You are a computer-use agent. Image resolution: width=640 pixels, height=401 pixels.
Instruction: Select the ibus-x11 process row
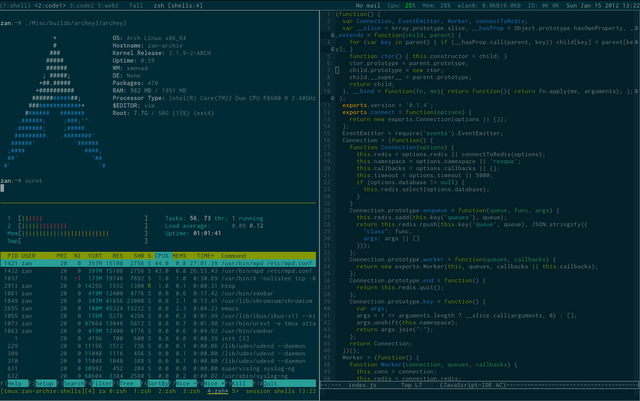(158, 316)
